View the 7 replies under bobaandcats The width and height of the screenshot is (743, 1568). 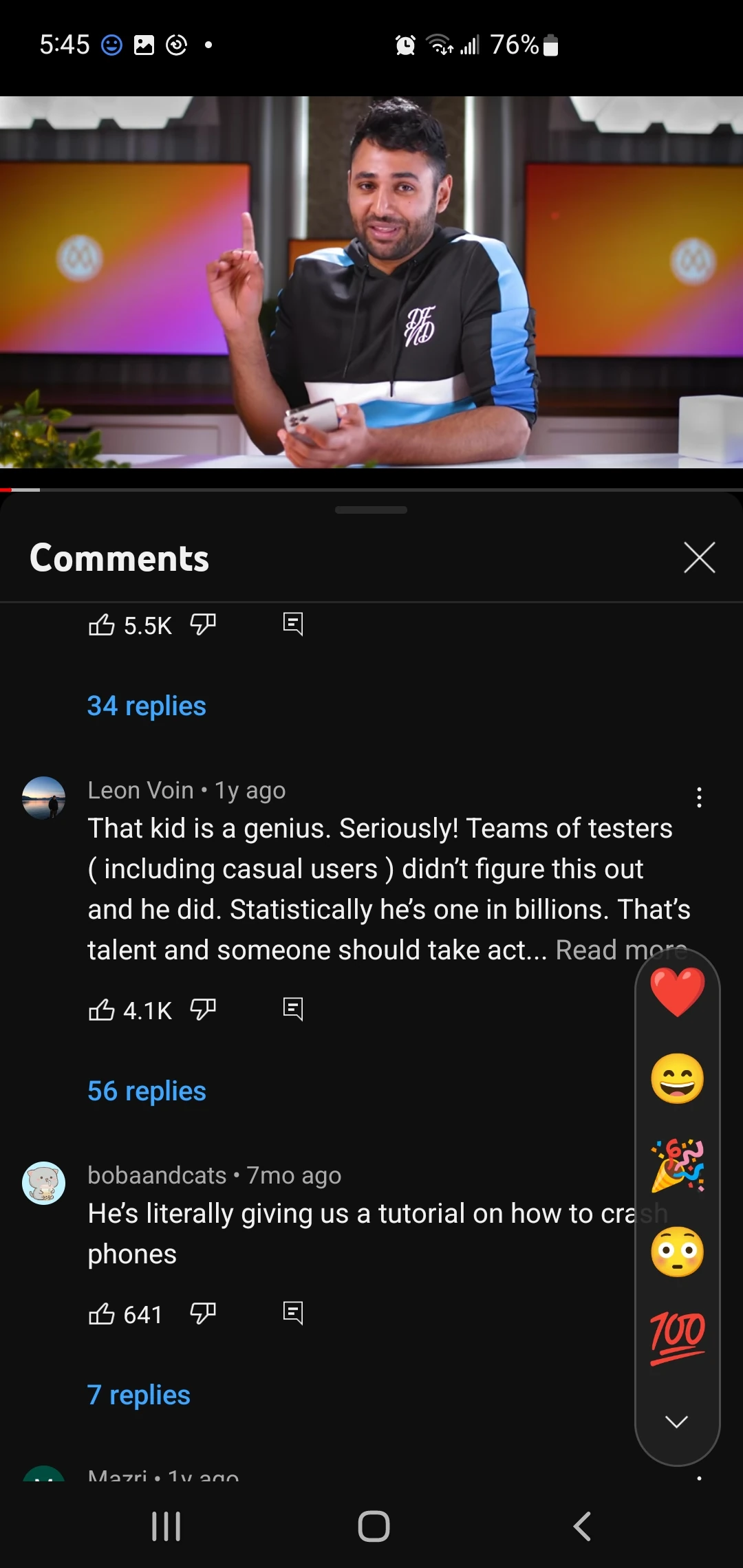(x=139, y=1395)
